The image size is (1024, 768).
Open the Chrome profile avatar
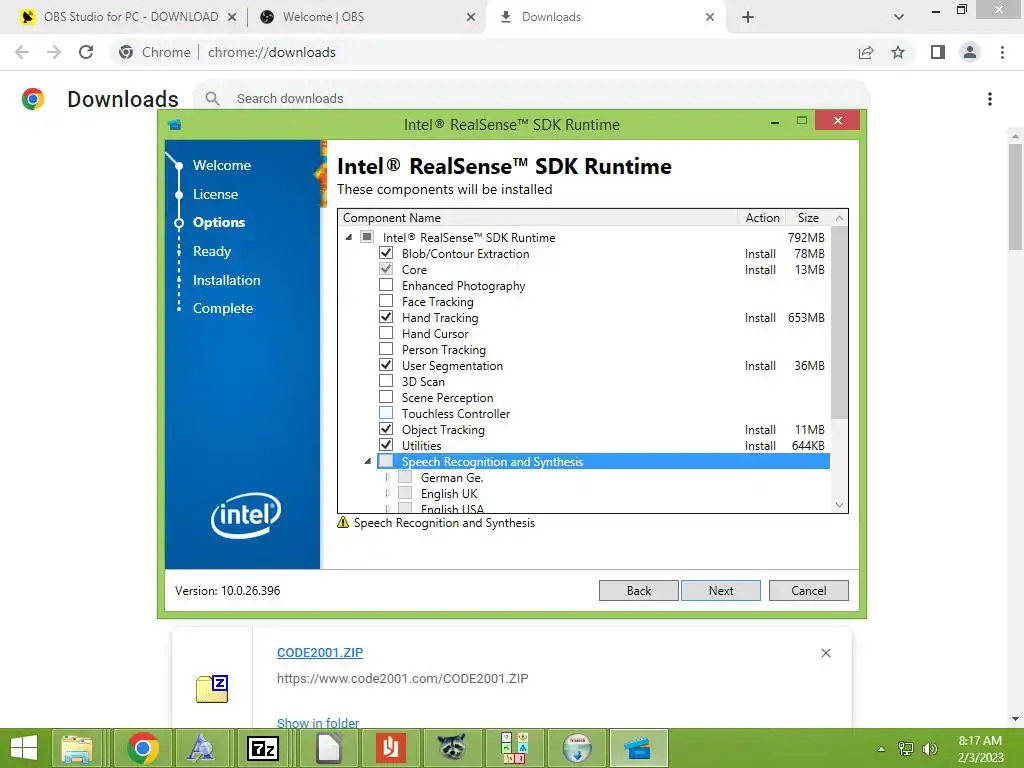[x=970, y=52]
